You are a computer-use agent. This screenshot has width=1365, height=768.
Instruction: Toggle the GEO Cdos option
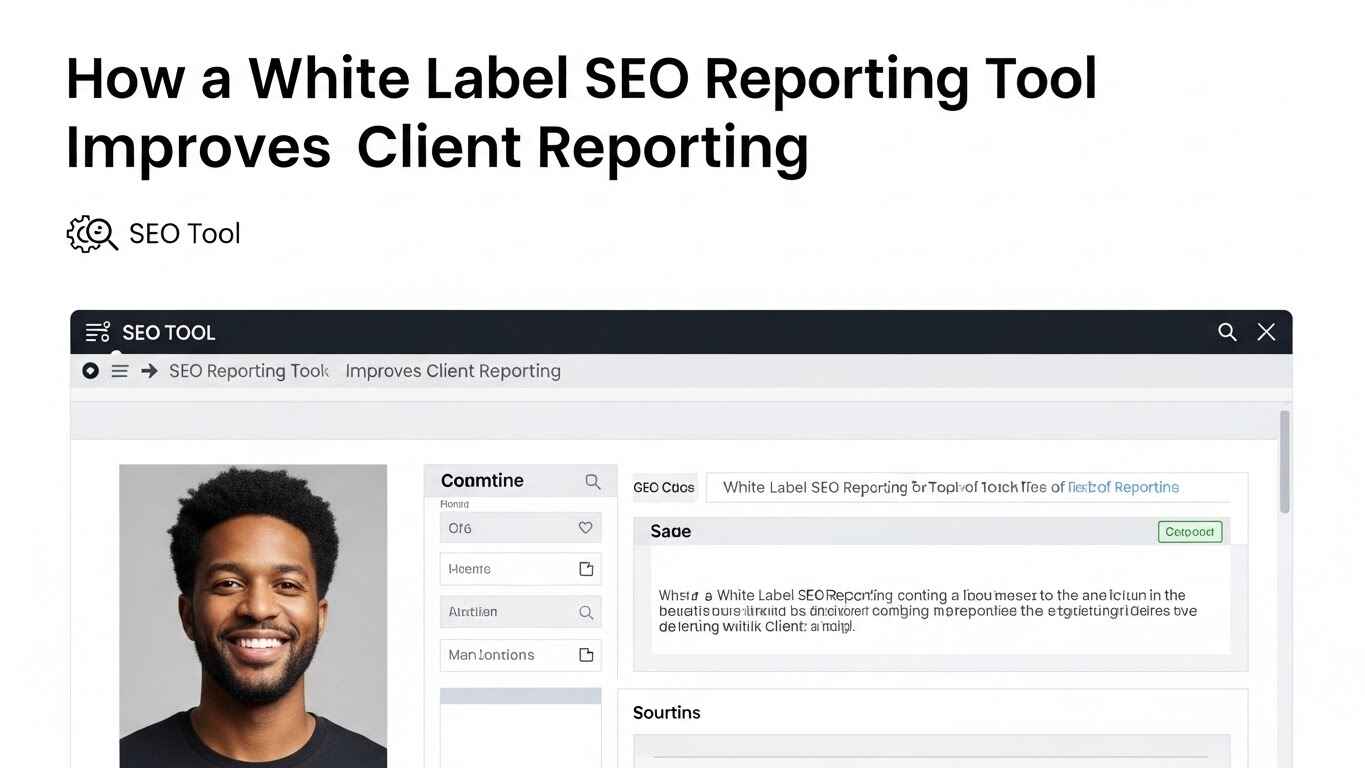pyautogui.click(x=664, y=487)
